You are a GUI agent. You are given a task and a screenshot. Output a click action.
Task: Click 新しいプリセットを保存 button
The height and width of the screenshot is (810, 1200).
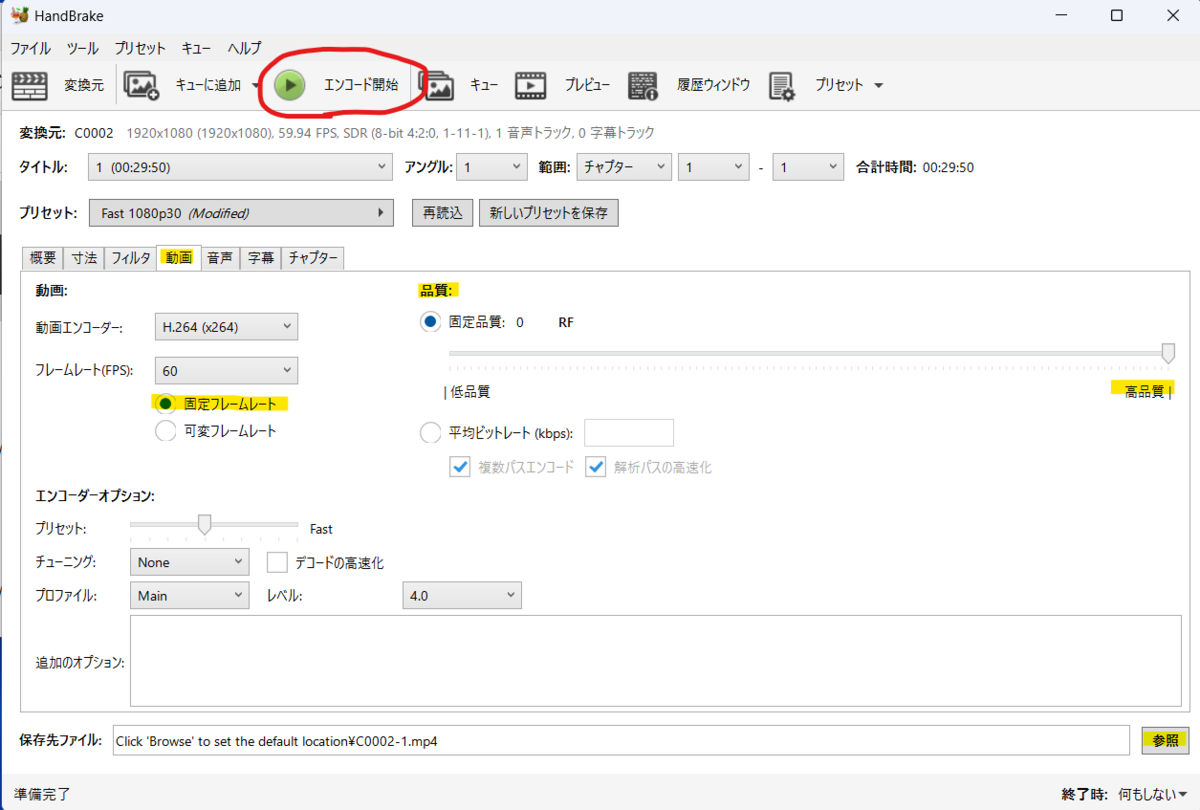549,213
